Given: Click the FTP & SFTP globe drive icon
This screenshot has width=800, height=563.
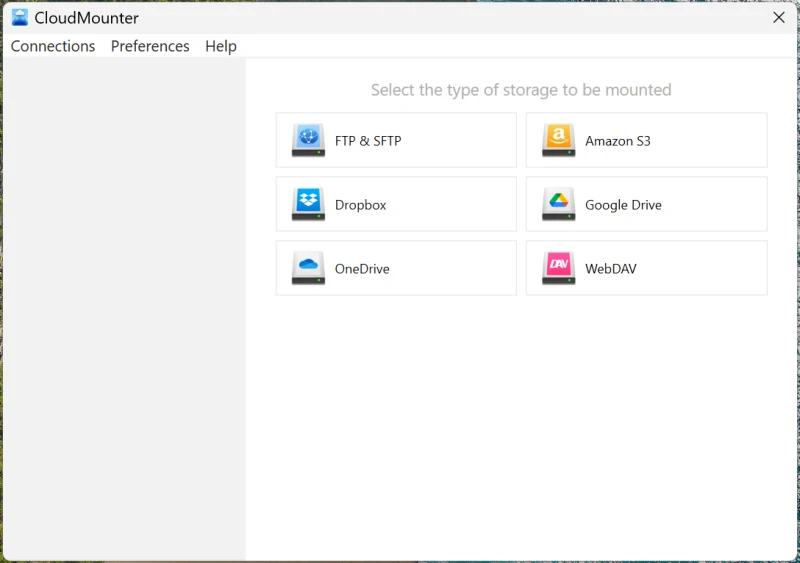Looking at the screenshot, I should (308, 140).
